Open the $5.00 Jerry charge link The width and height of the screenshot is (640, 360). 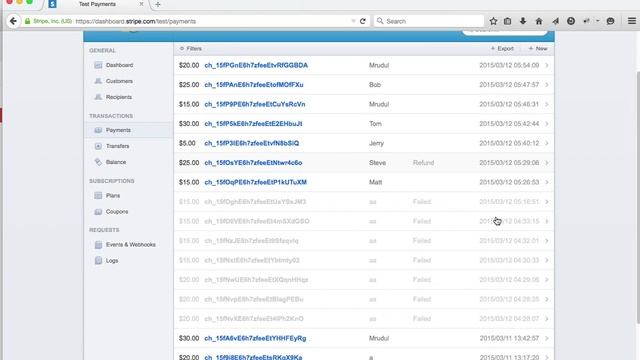point(251,143)
